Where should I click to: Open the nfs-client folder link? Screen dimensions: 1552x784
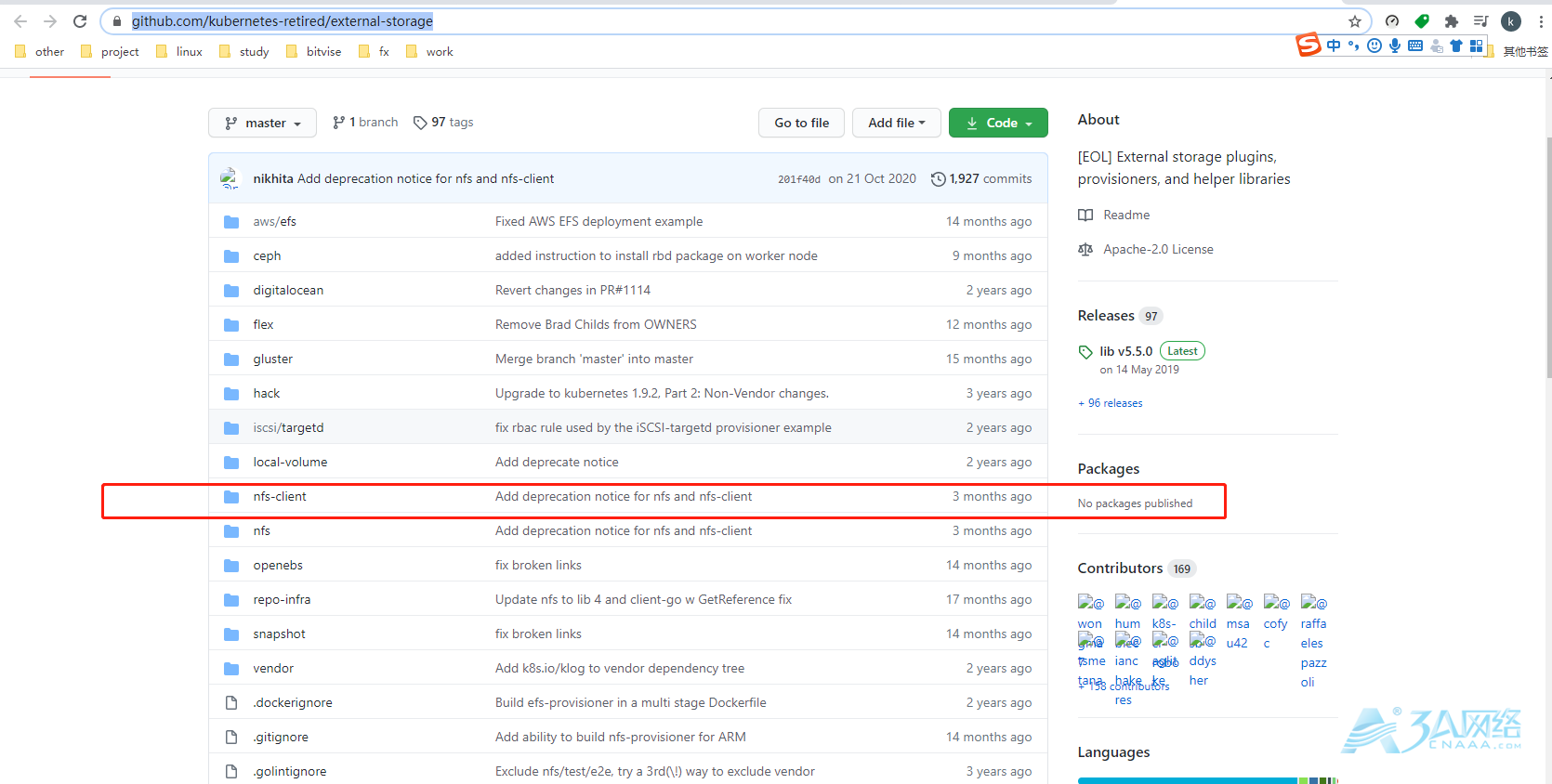280,496
